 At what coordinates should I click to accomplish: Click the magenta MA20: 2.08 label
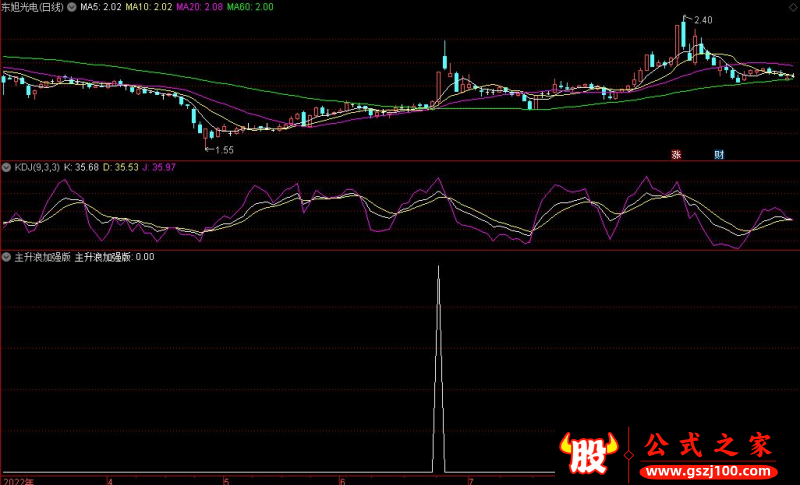coord(200,7)
